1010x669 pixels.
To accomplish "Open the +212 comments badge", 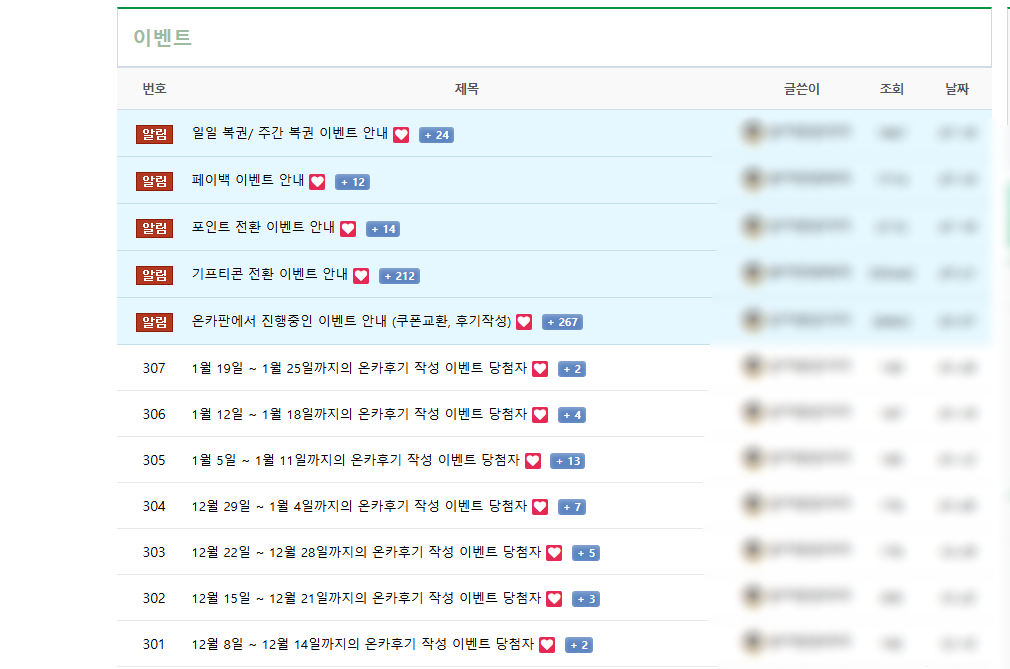I will (x=399, y=276).
